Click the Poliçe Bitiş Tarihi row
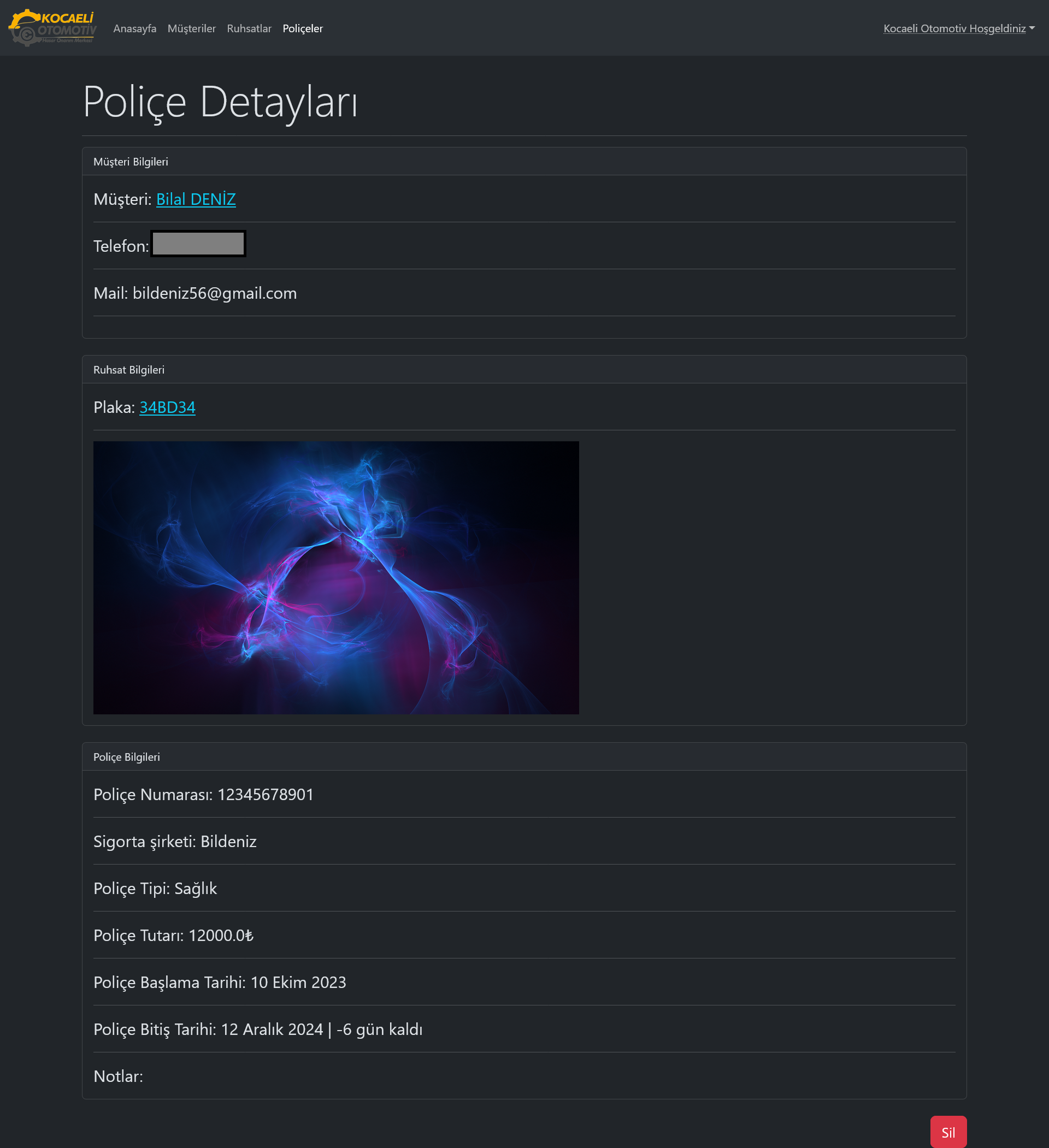The height and width of the screenshot is (1148, 1049). pos(257,1029)
